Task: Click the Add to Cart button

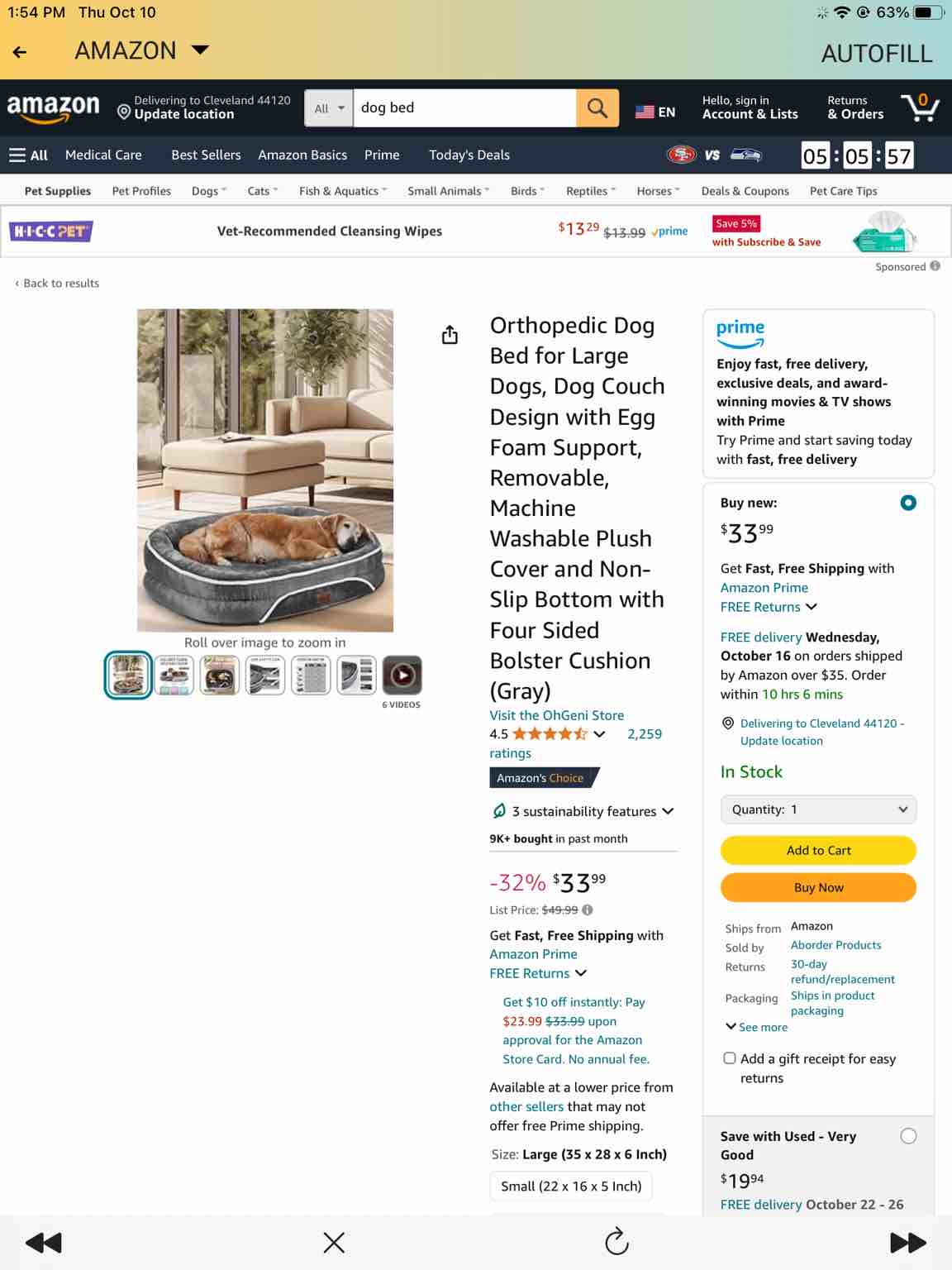Action: click(819, 850)
